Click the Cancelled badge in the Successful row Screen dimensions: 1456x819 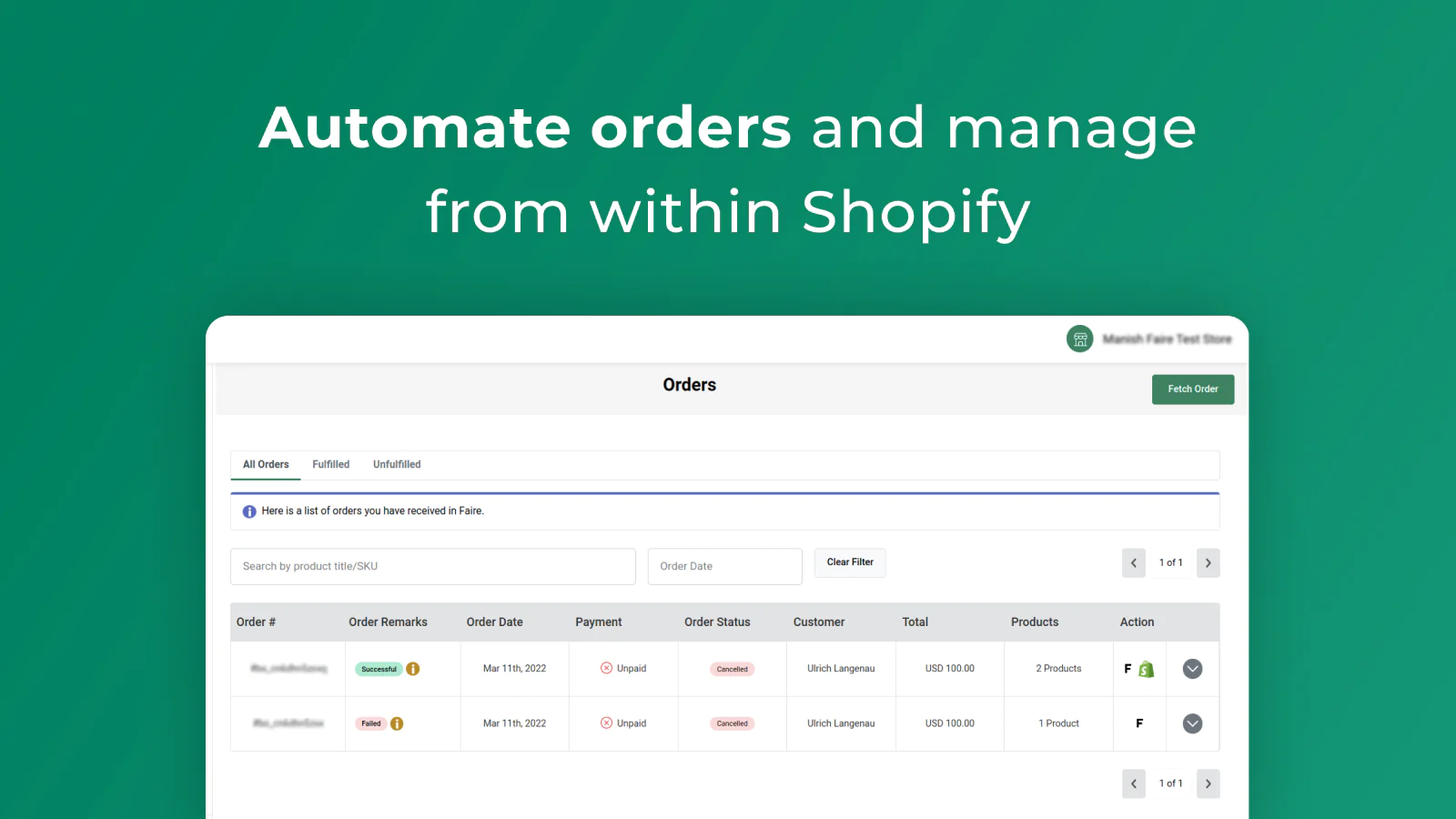click(733, 669)
